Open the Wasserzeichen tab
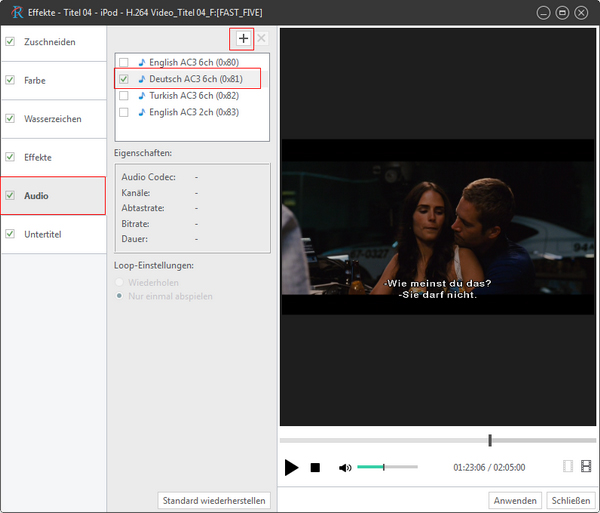This screenshot has width=600, height=513. coord(54,119)
